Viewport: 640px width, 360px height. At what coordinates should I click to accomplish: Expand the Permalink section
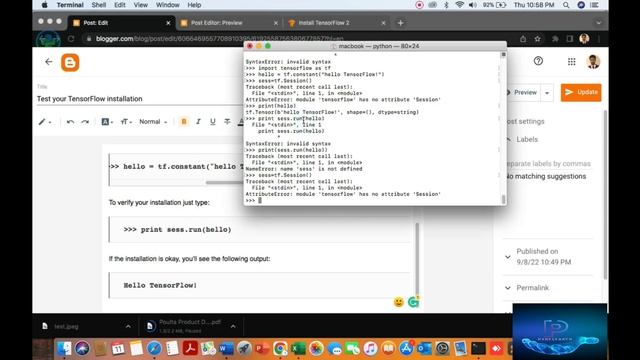(x=508, y=288)
